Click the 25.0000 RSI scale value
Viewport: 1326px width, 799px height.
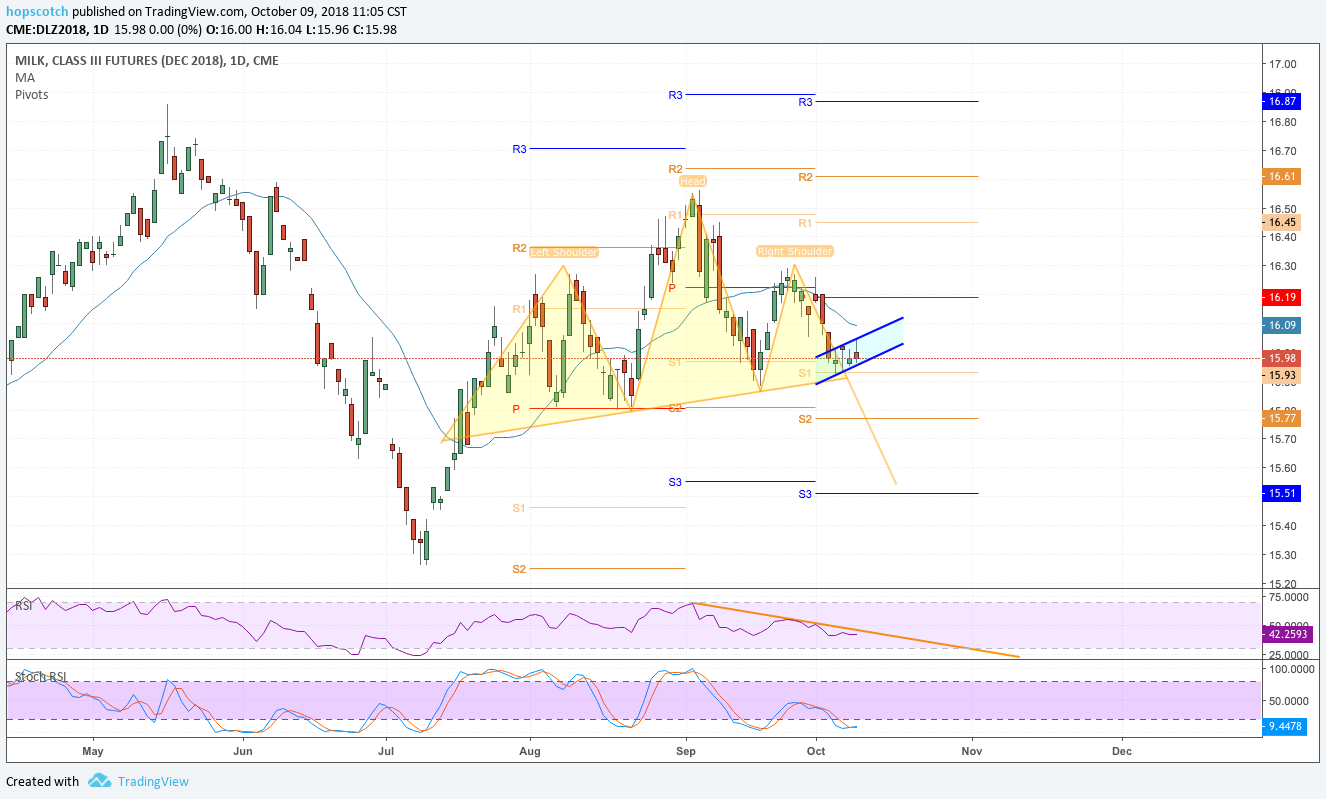click(1289, 654)
